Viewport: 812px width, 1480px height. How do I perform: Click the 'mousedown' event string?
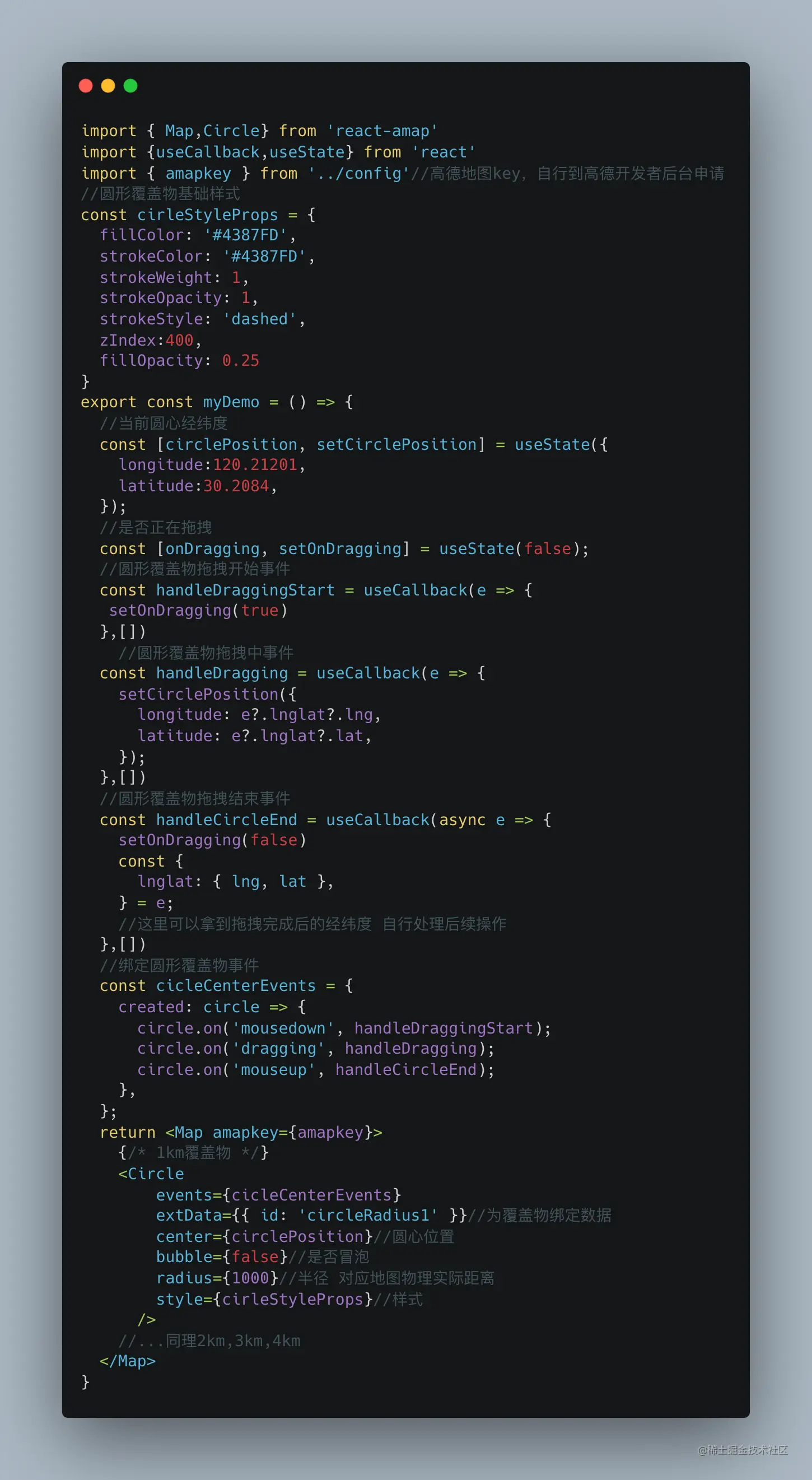tap(283, 1028)
